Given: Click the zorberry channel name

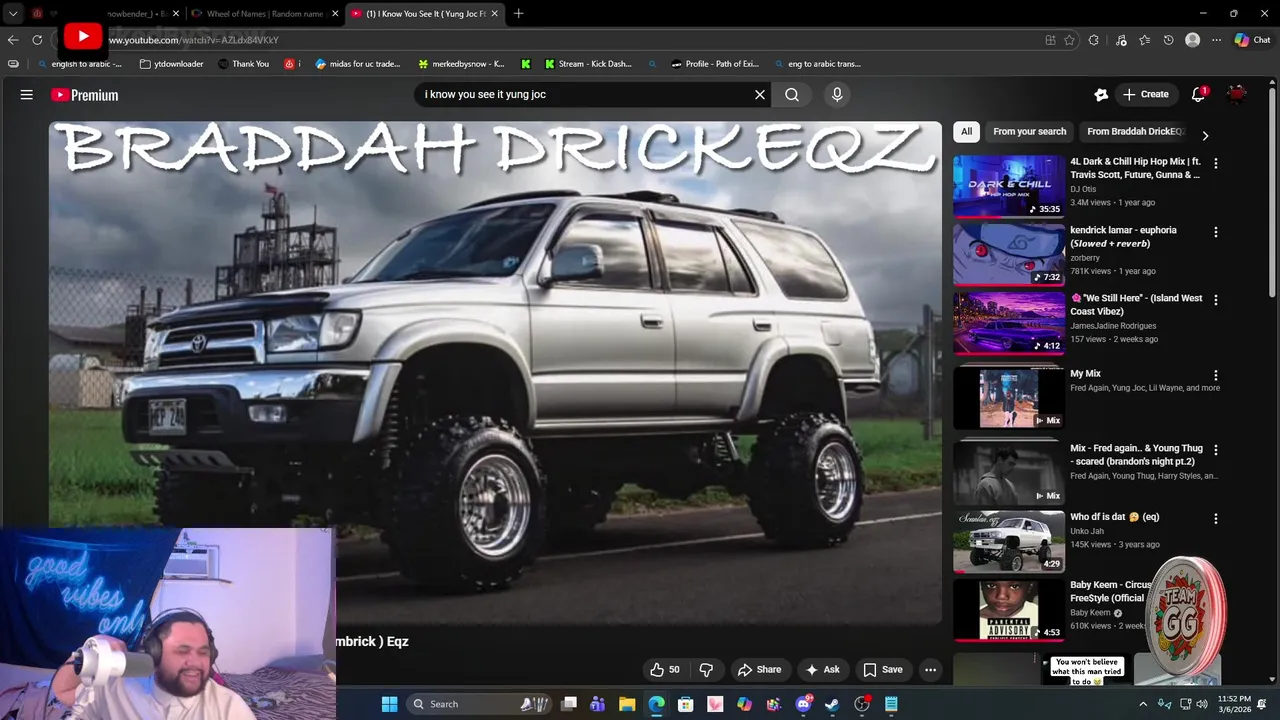Looking at the screenshot, I should (x=1085, y=258).
